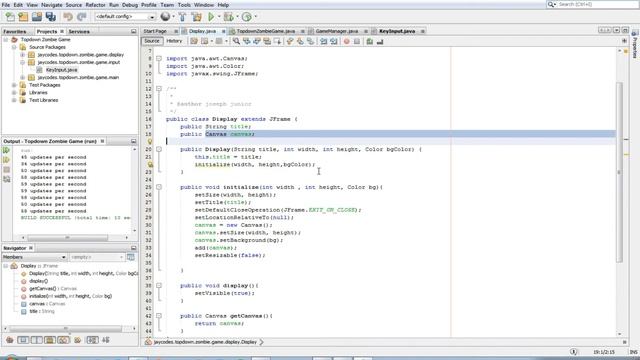640x360 pixels.
Task: Click the red Start Macro Recording icon
Action: tap(347, 41)
